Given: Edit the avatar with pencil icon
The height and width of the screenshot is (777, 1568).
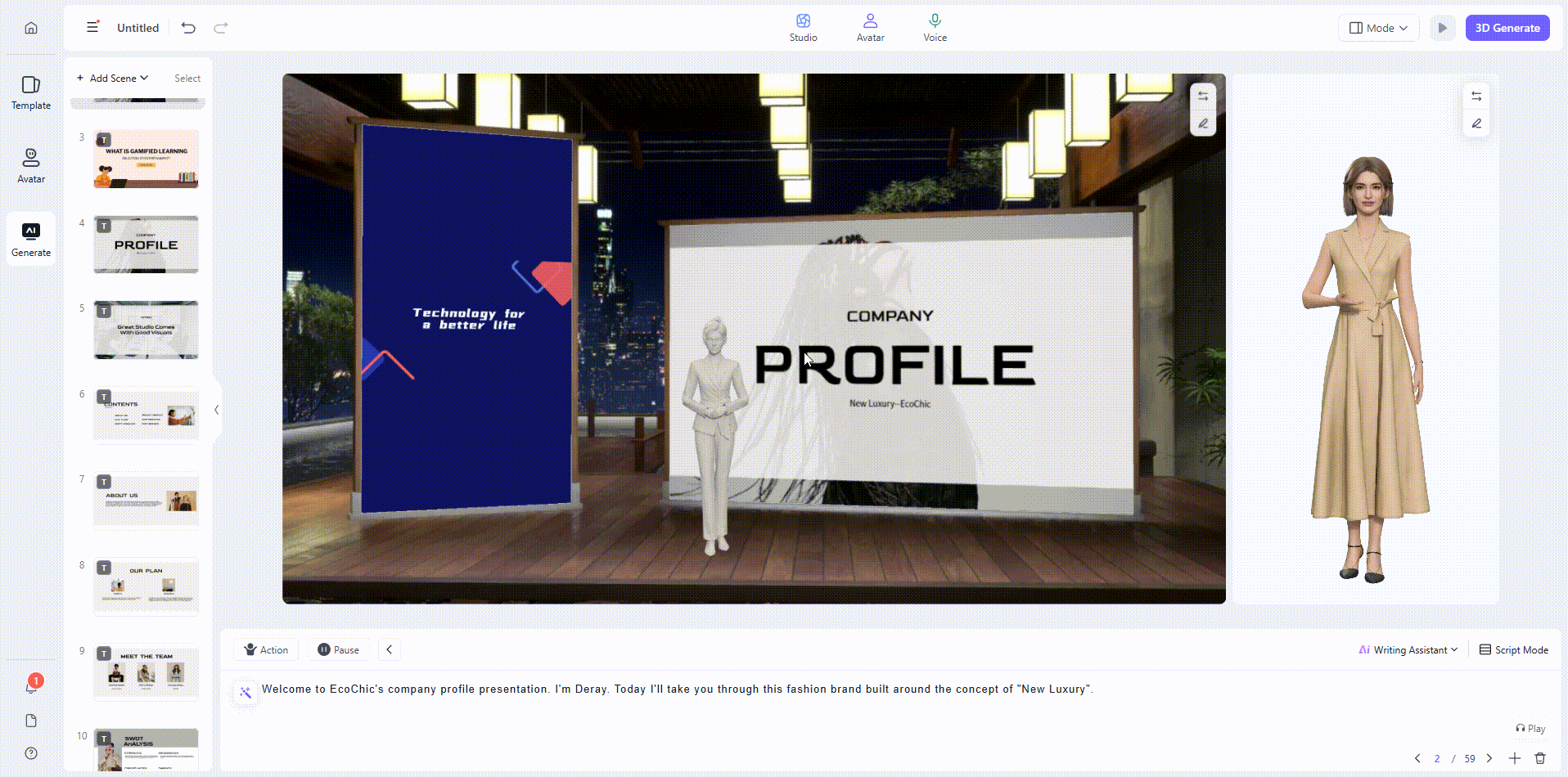Looking at the screenshot, I should tap(1476, 124).
